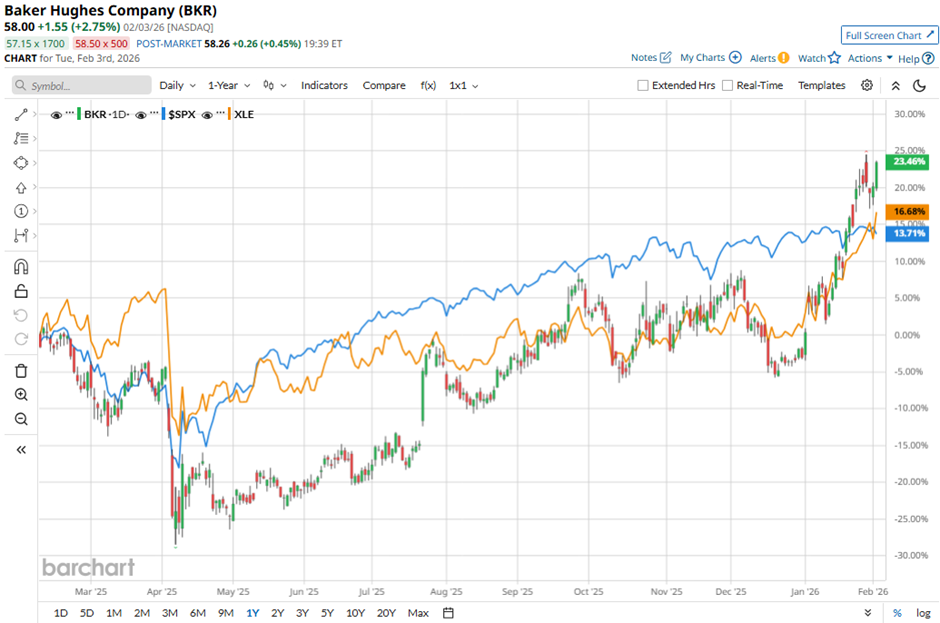Enable the Extended Hrs checkbox
The height and width of the screenshot is (623, 940).
642,85
